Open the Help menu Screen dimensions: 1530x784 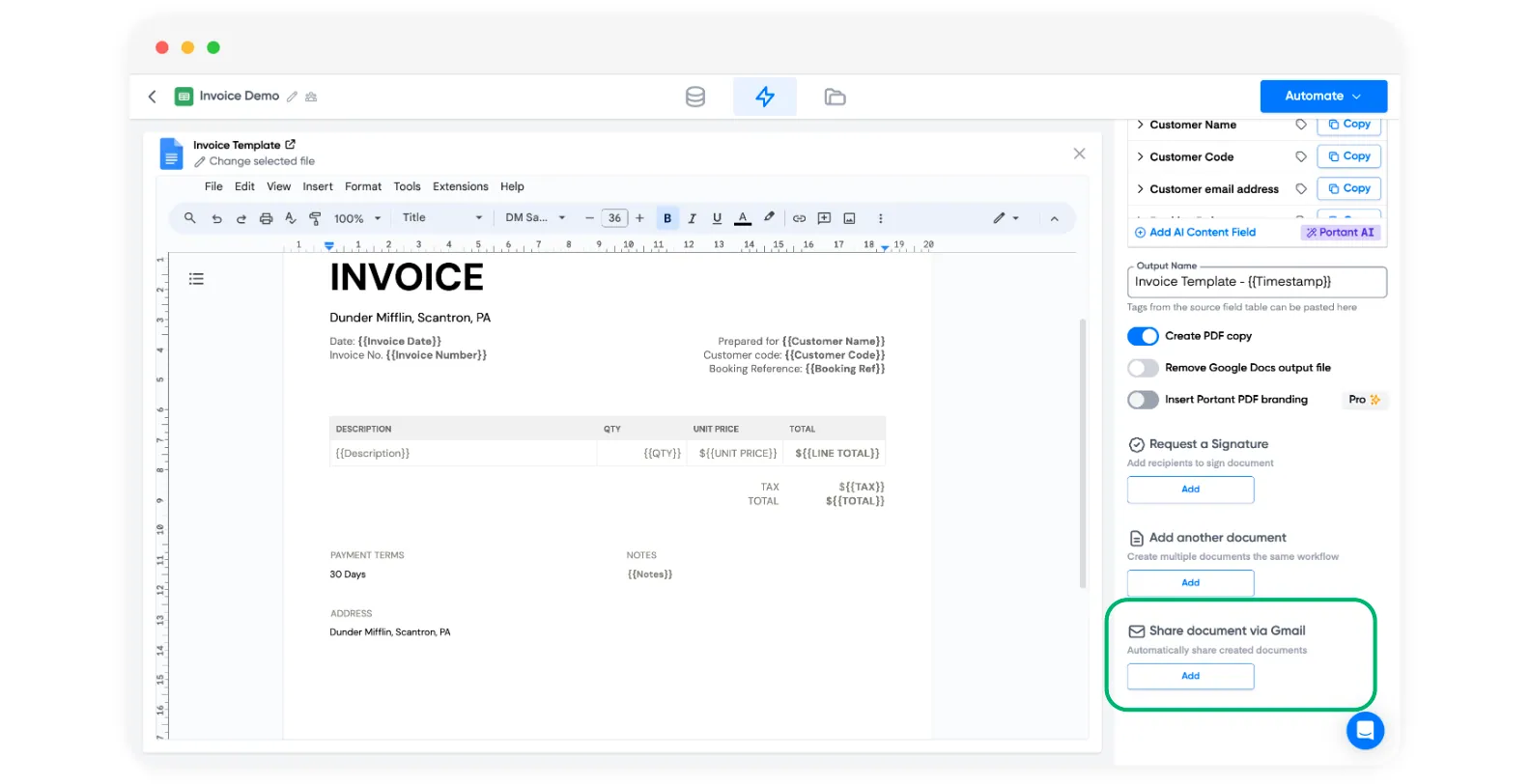pos(512,187)
